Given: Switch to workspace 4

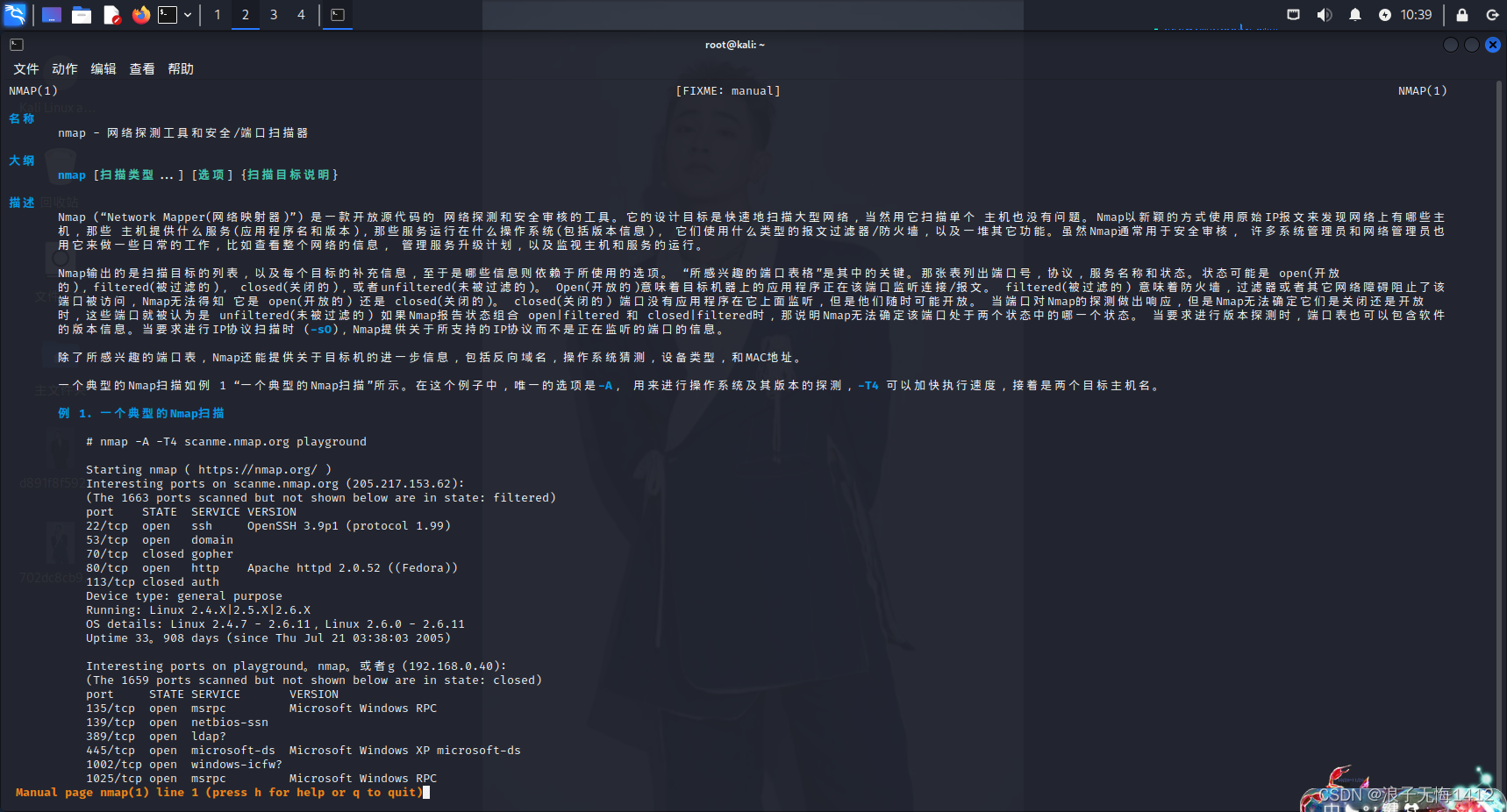Looking at the screenshot, I should point(301,15).
